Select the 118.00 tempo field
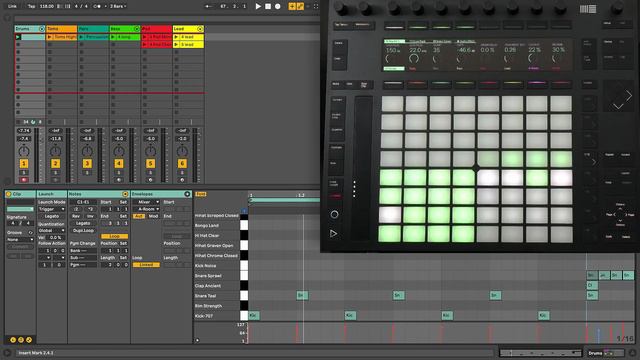640x360 pixels. coord(47,6)
